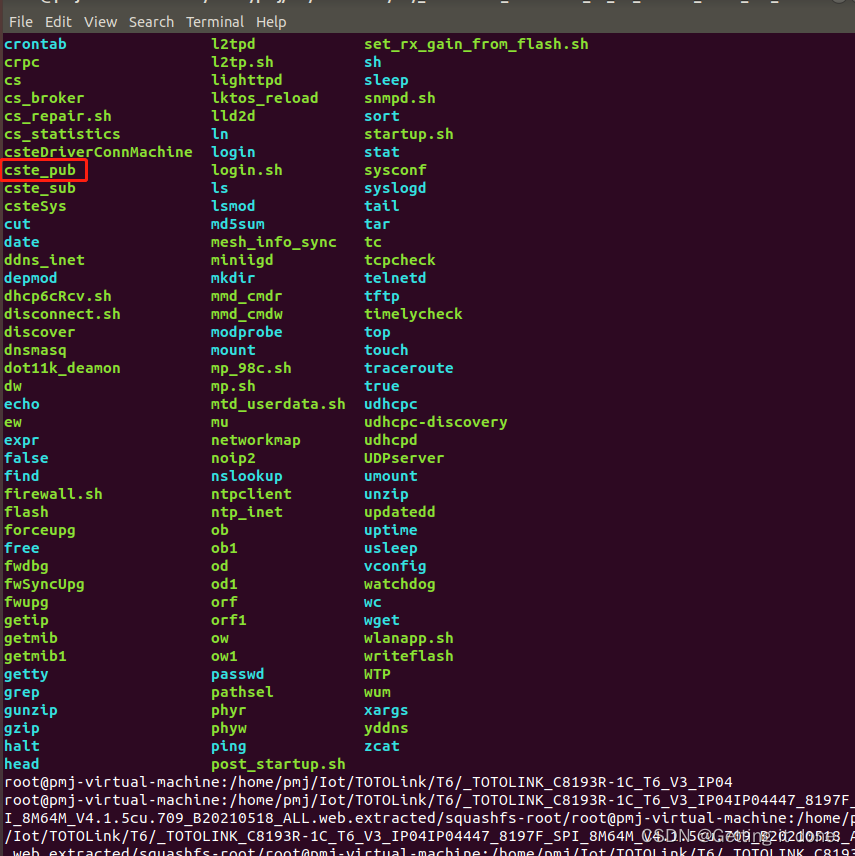Click the traceroute entry
Image resolution: width=855 pixels, height=856 pixels.
[408, 368]
